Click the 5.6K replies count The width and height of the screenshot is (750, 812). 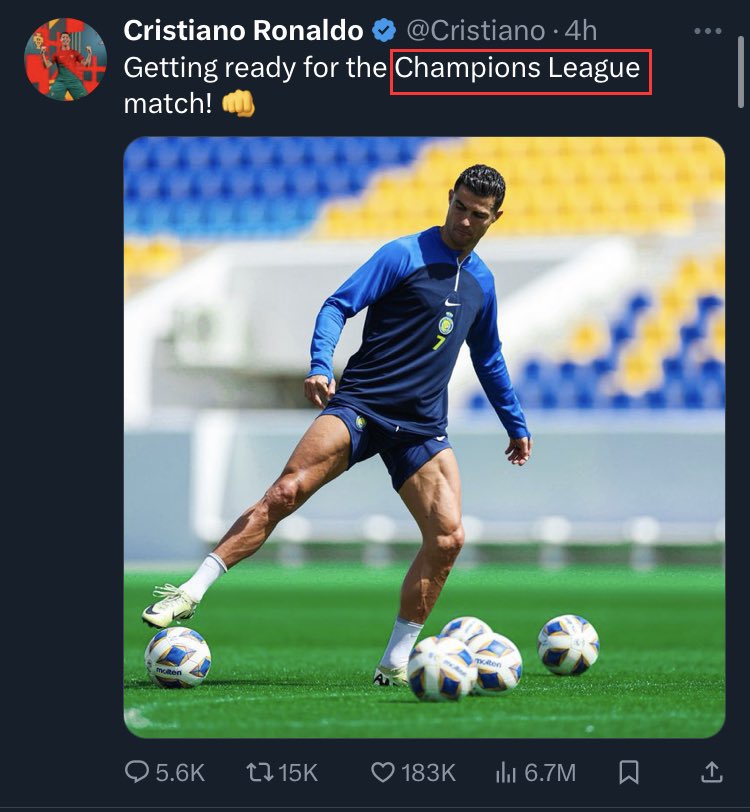(180, 773)
